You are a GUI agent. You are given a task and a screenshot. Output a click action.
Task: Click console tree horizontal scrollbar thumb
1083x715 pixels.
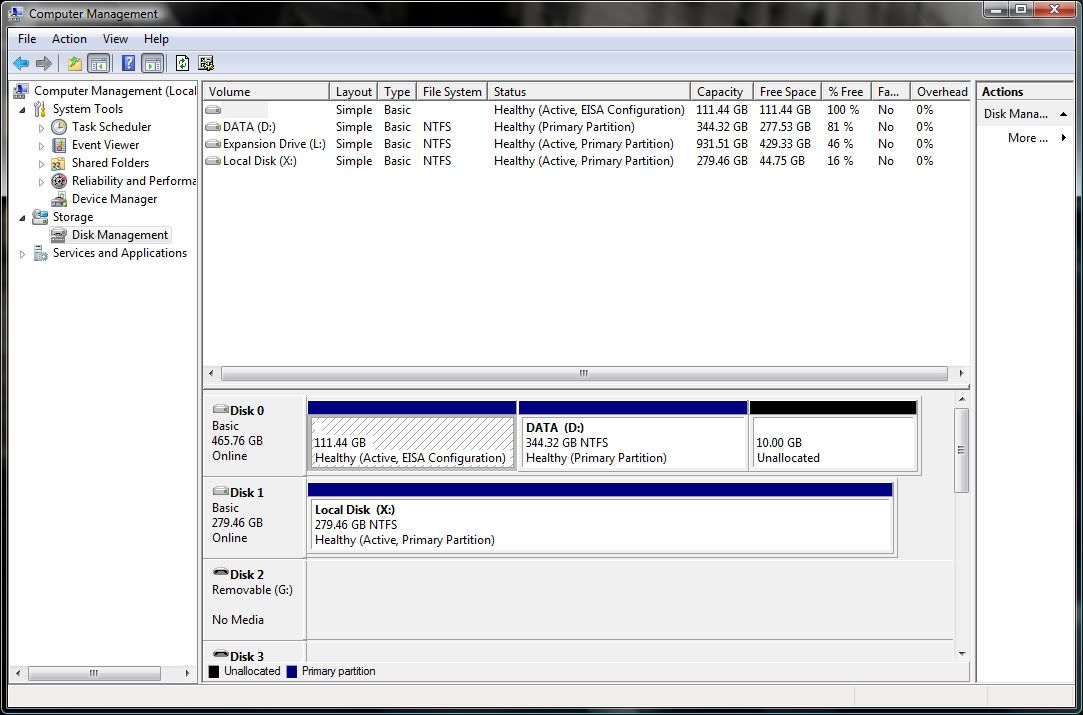94,673
